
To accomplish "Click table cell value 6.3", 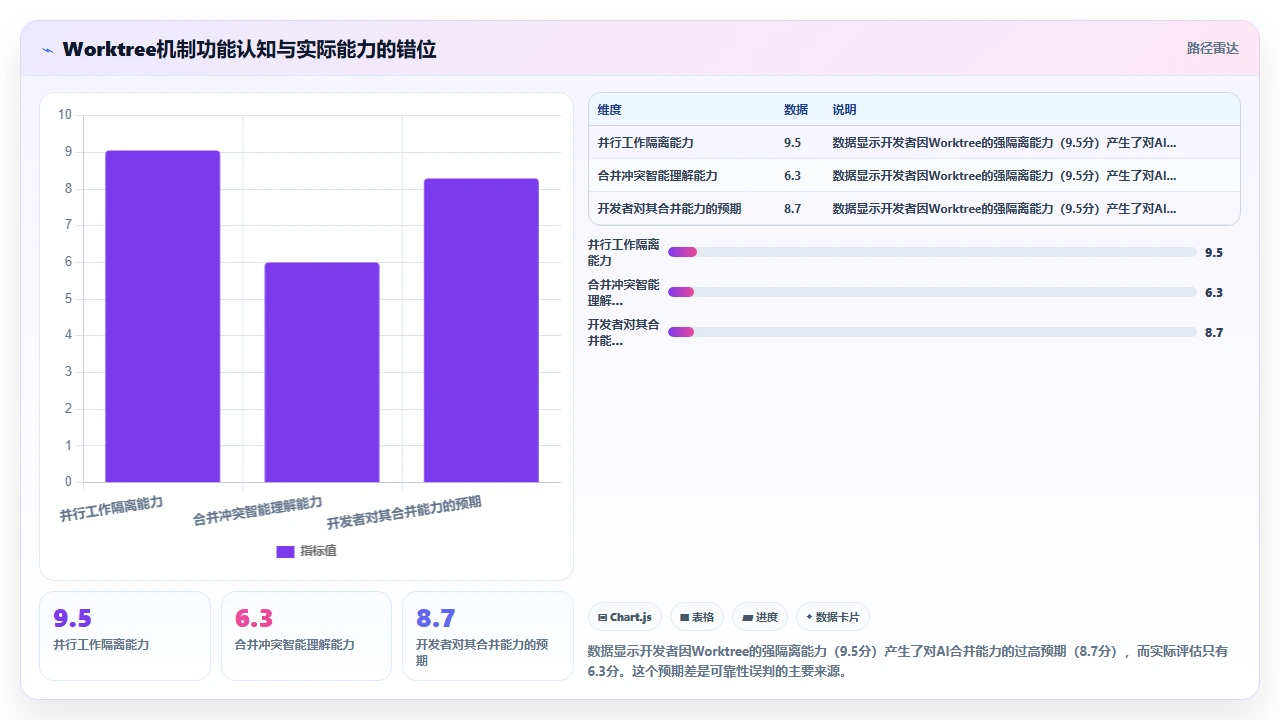I will pyautogui.click(x=793, y=176).
